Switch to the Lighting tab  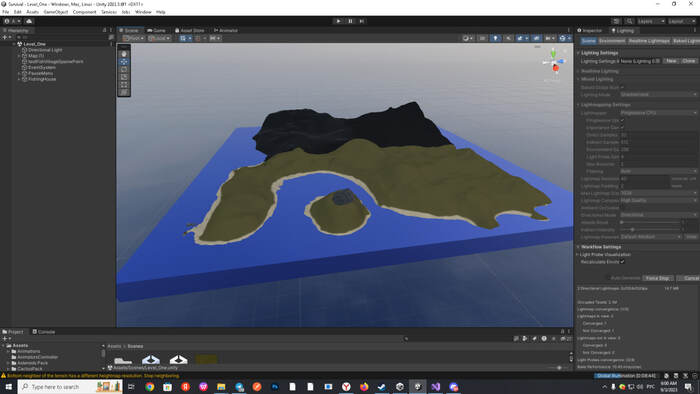(x=623, y=30)
